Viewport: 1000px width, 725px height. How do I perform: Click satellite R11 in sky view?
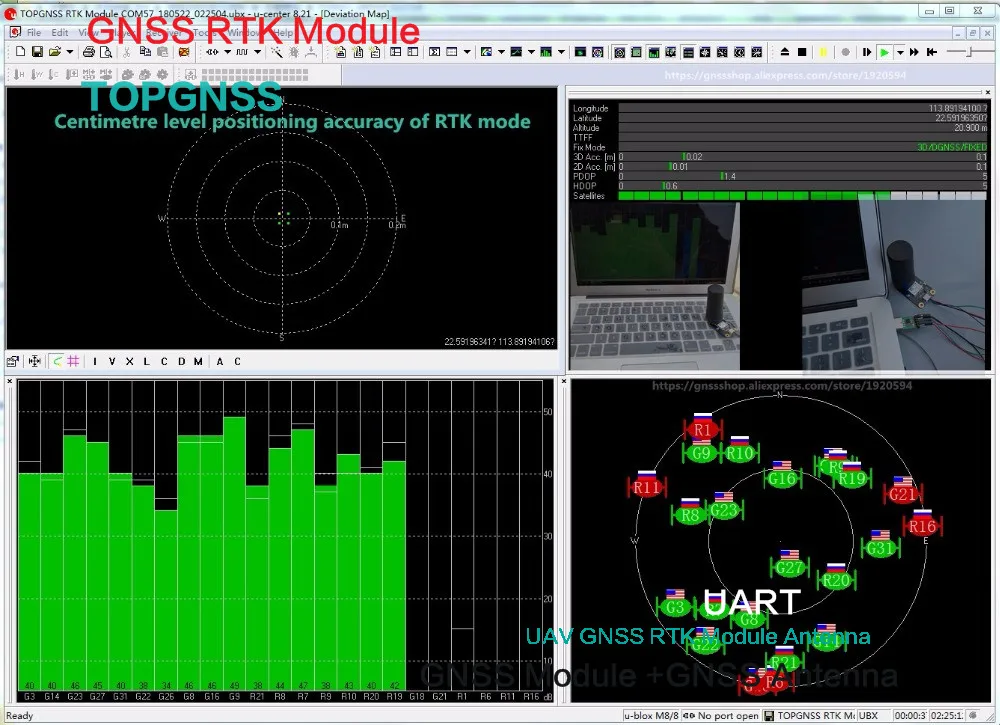click(646, 488)
